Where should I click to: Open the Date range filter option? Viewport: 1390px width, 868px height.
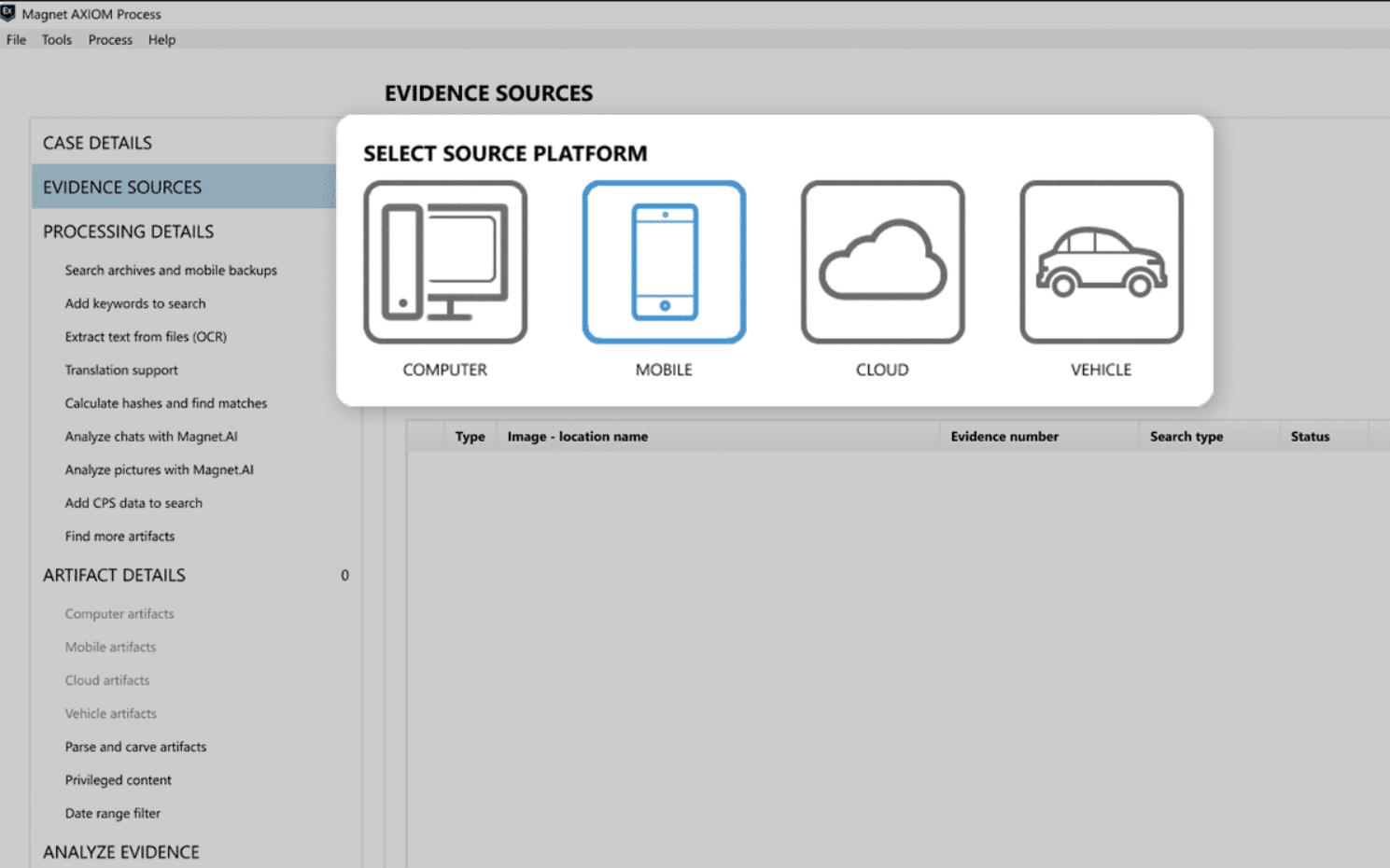pyautogui.click(x=113, y=814)
